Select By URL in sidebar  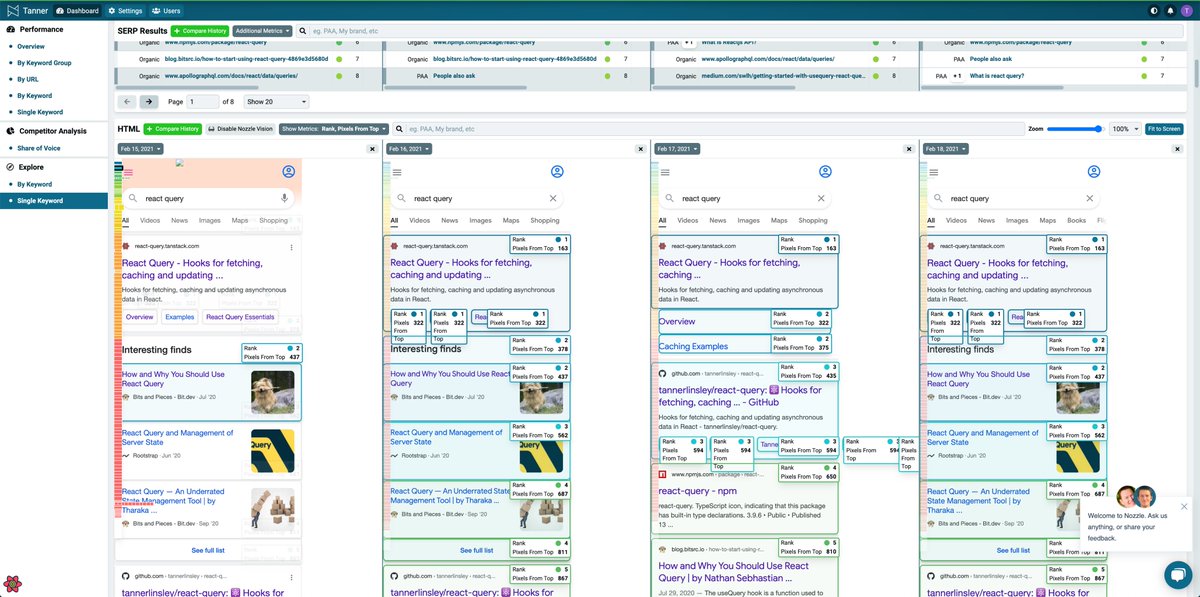[x=28, y=79]
